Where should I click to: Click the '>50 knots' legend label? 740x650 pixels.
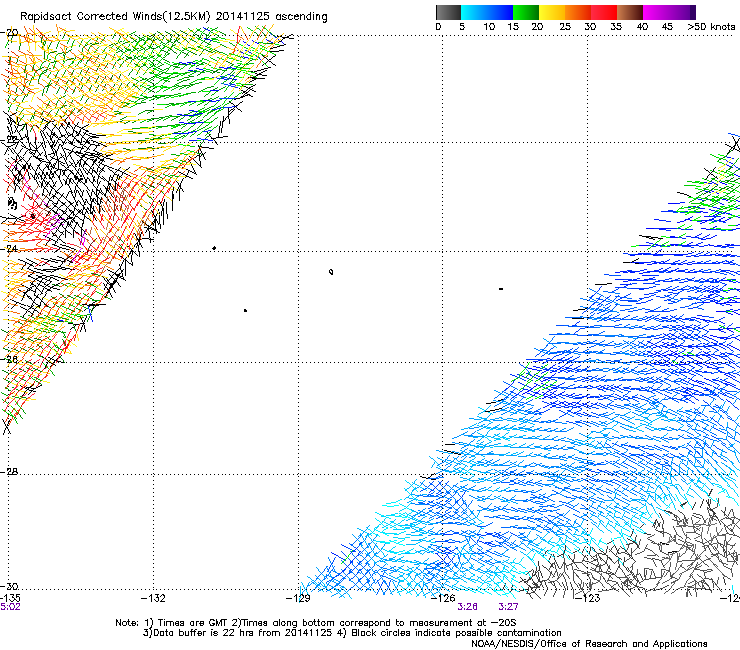tap(711, 27)
